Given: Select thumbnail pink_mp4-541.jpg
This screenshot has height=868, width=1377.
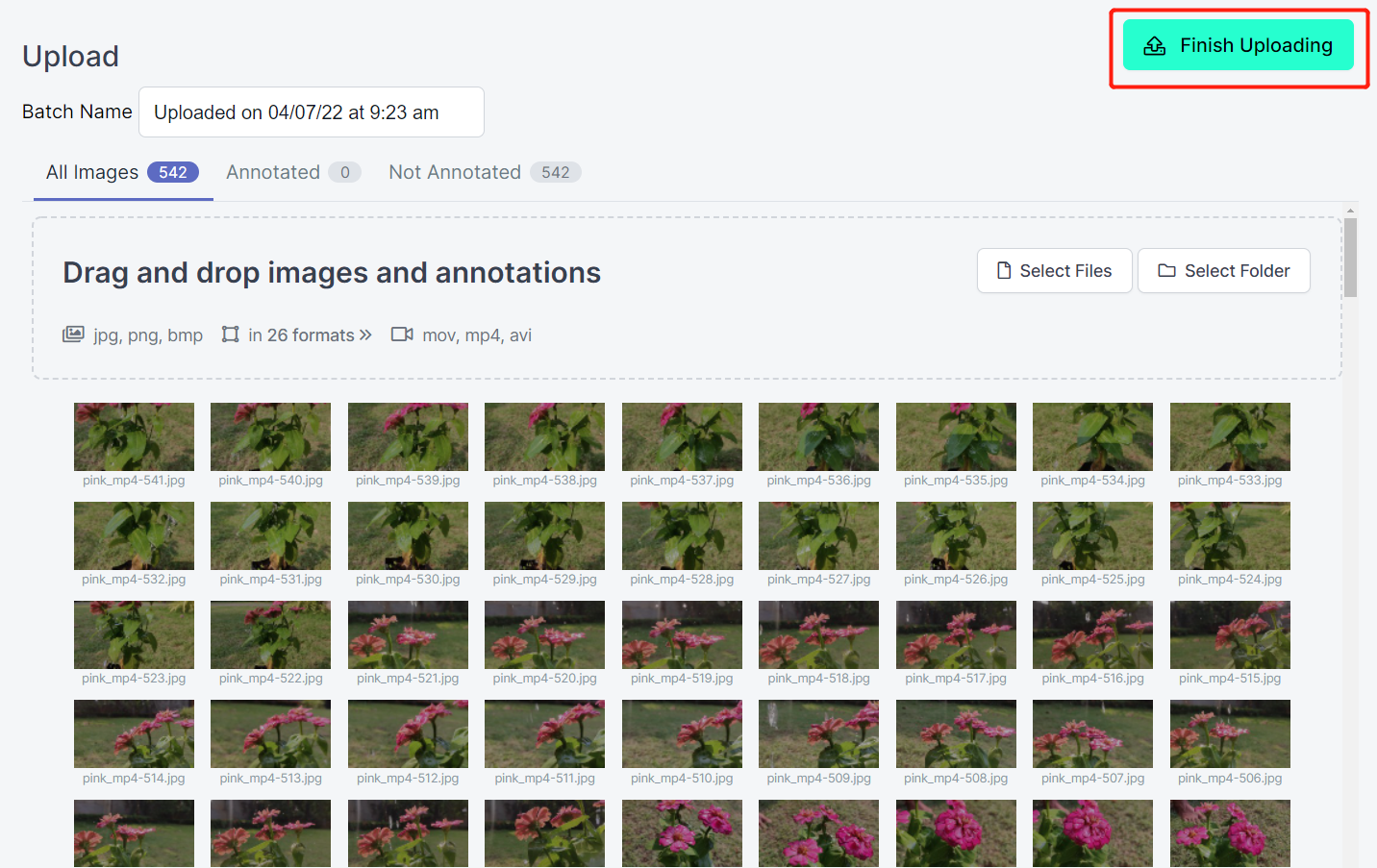Looking at the screenshot, I should (134, 437).
